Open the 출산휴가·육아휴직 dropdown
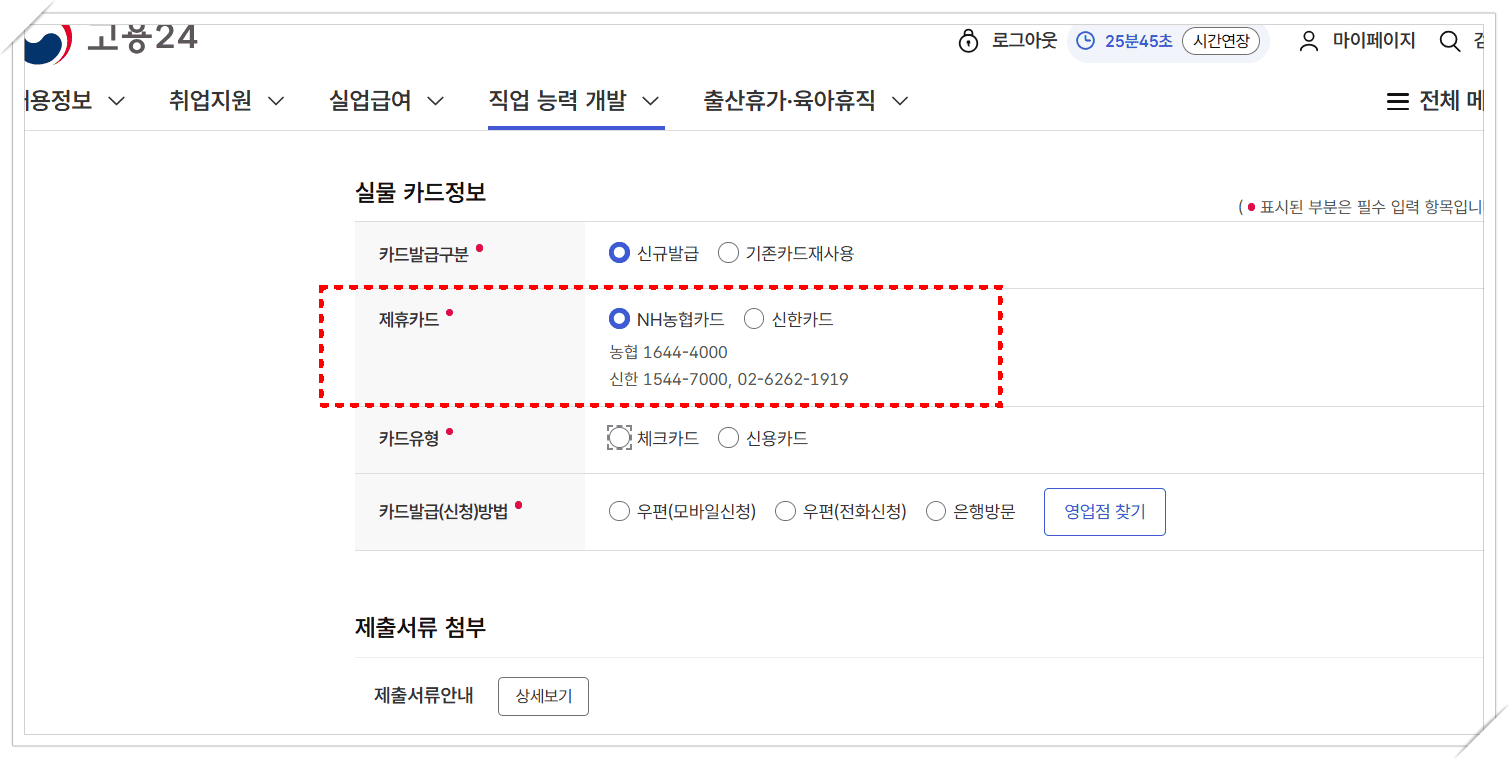The image size is (1509, 759). coord(791,101)
